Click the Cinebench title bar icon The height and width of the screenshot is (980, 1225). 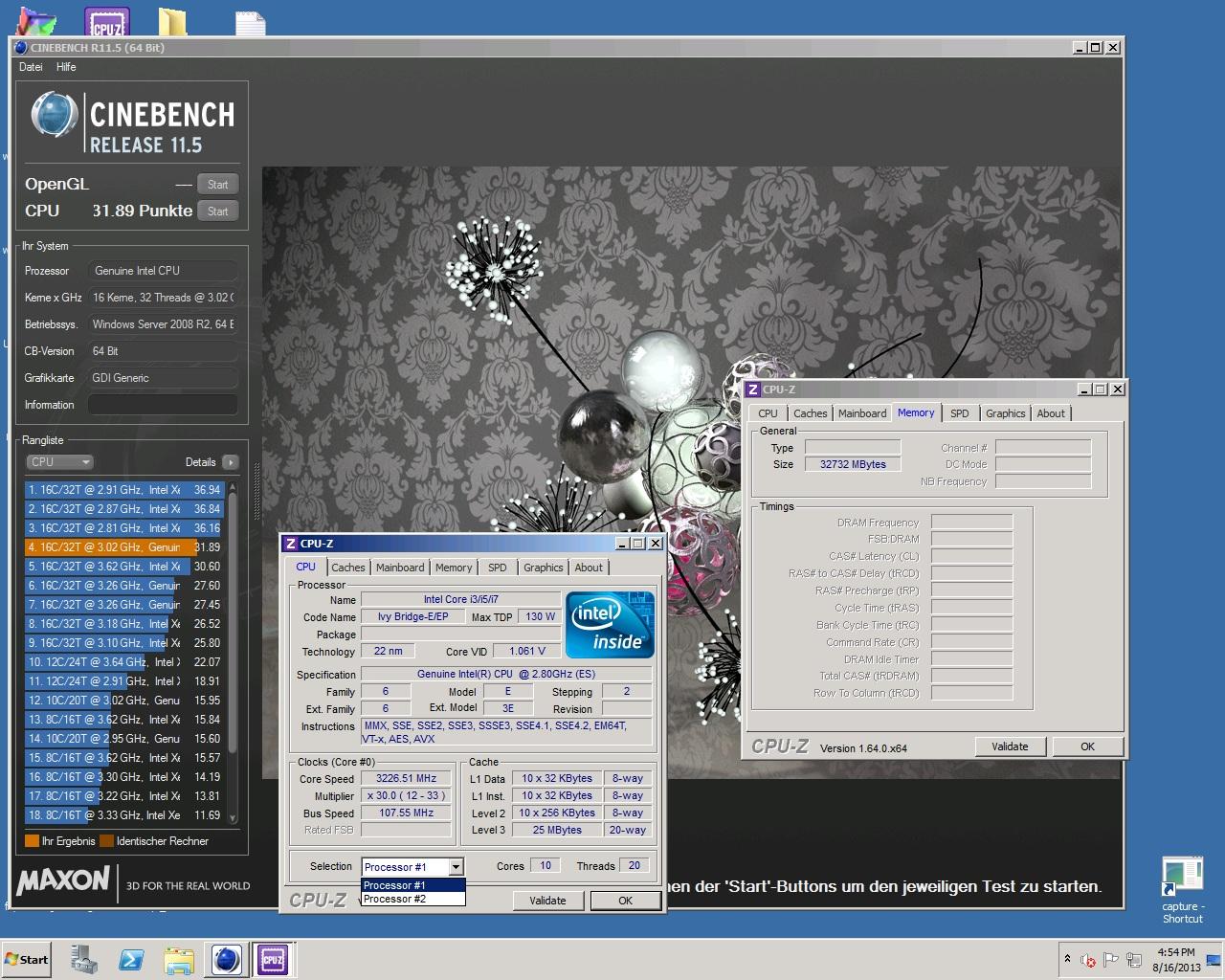[21, 48]
